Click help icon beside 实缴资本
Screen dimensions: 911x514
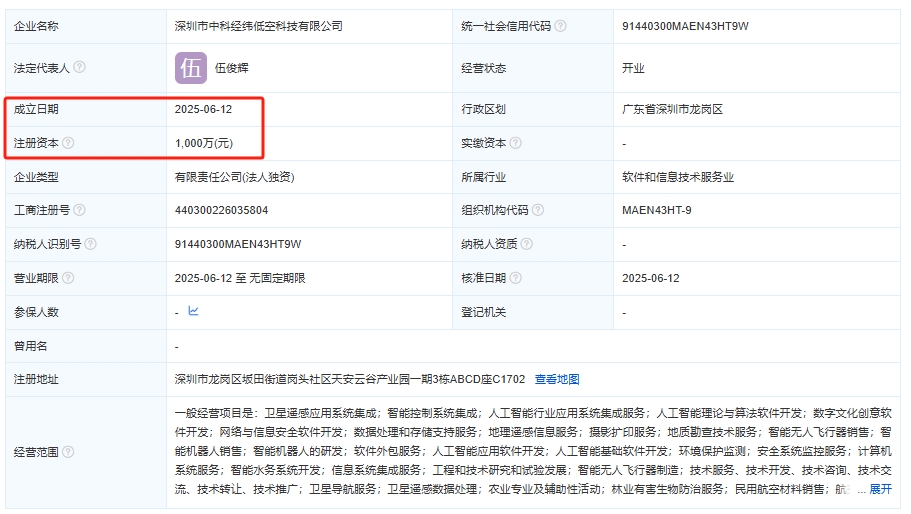tap(515, 143)
